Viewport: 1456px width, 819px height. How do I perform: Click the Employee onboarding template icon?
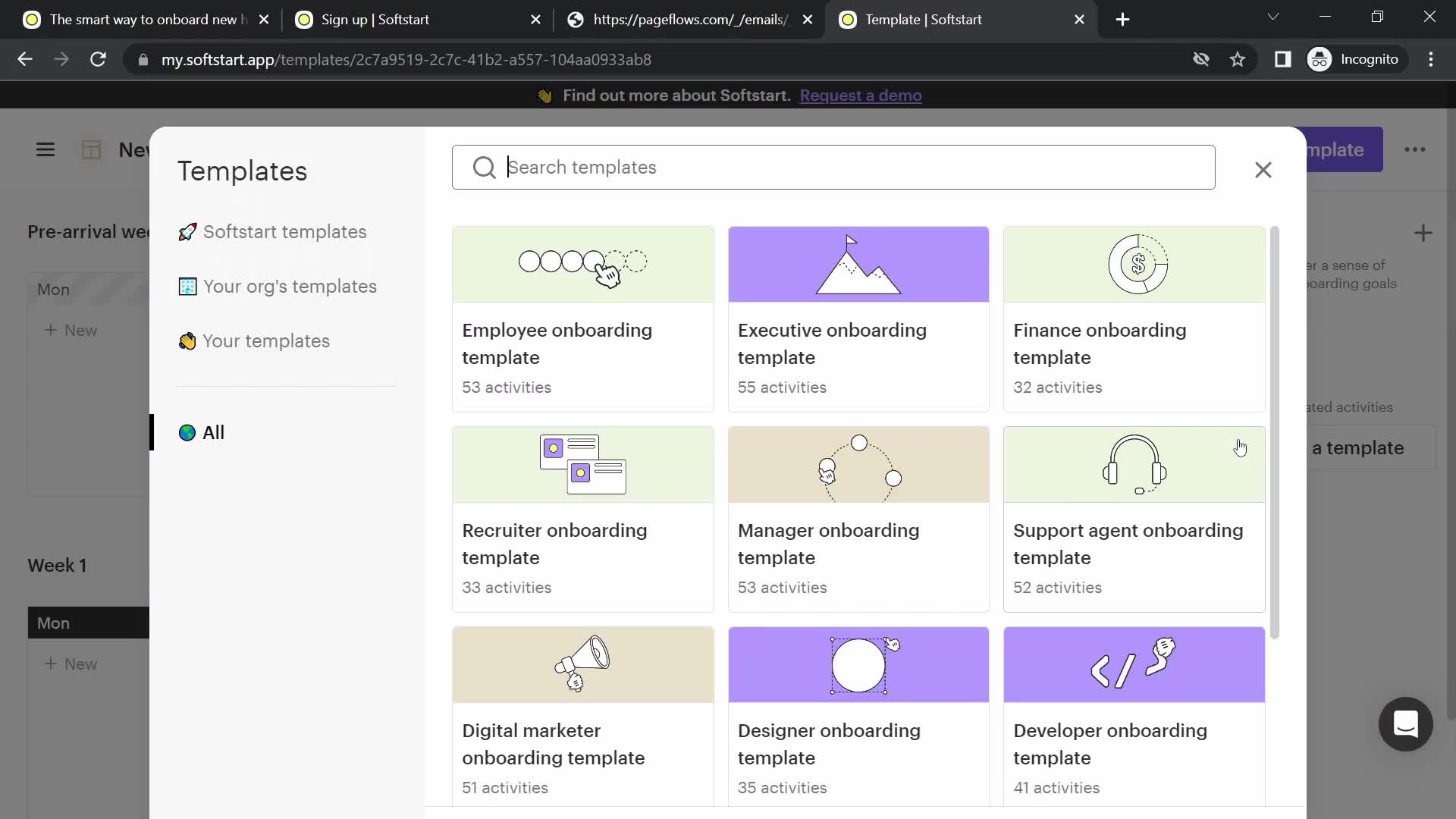click(583, 264)
